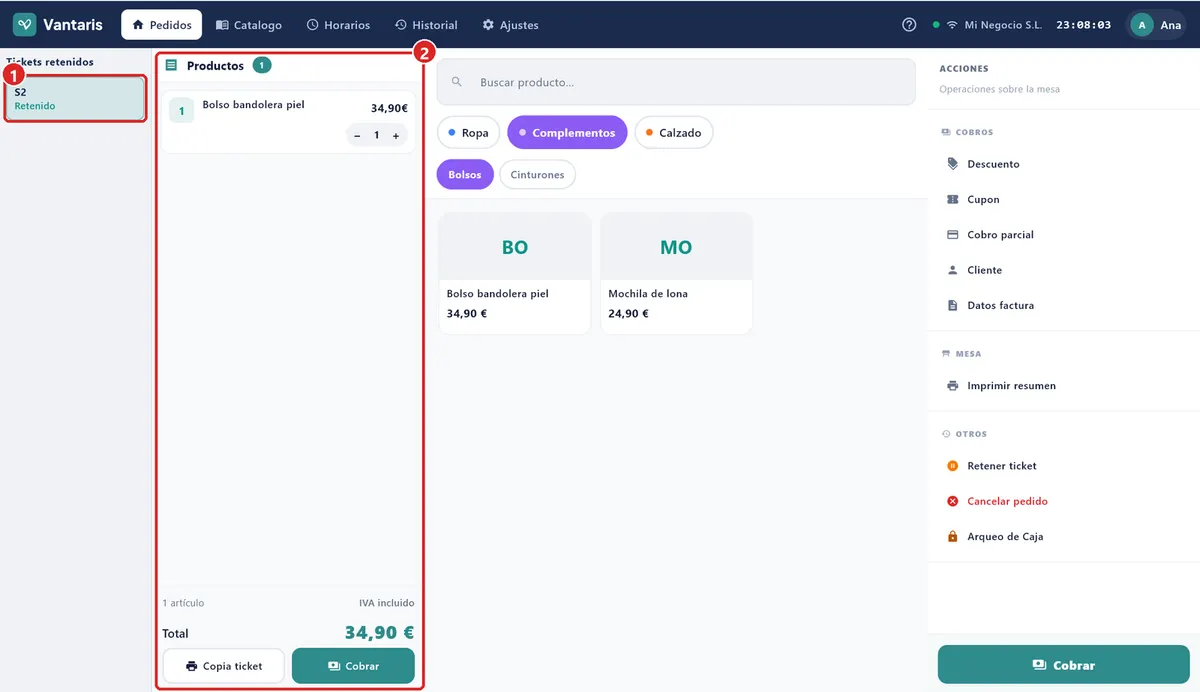Click the Productos list icon
Image resolution: width=1200 pixels, height=692 pixels.
(171, 66)
